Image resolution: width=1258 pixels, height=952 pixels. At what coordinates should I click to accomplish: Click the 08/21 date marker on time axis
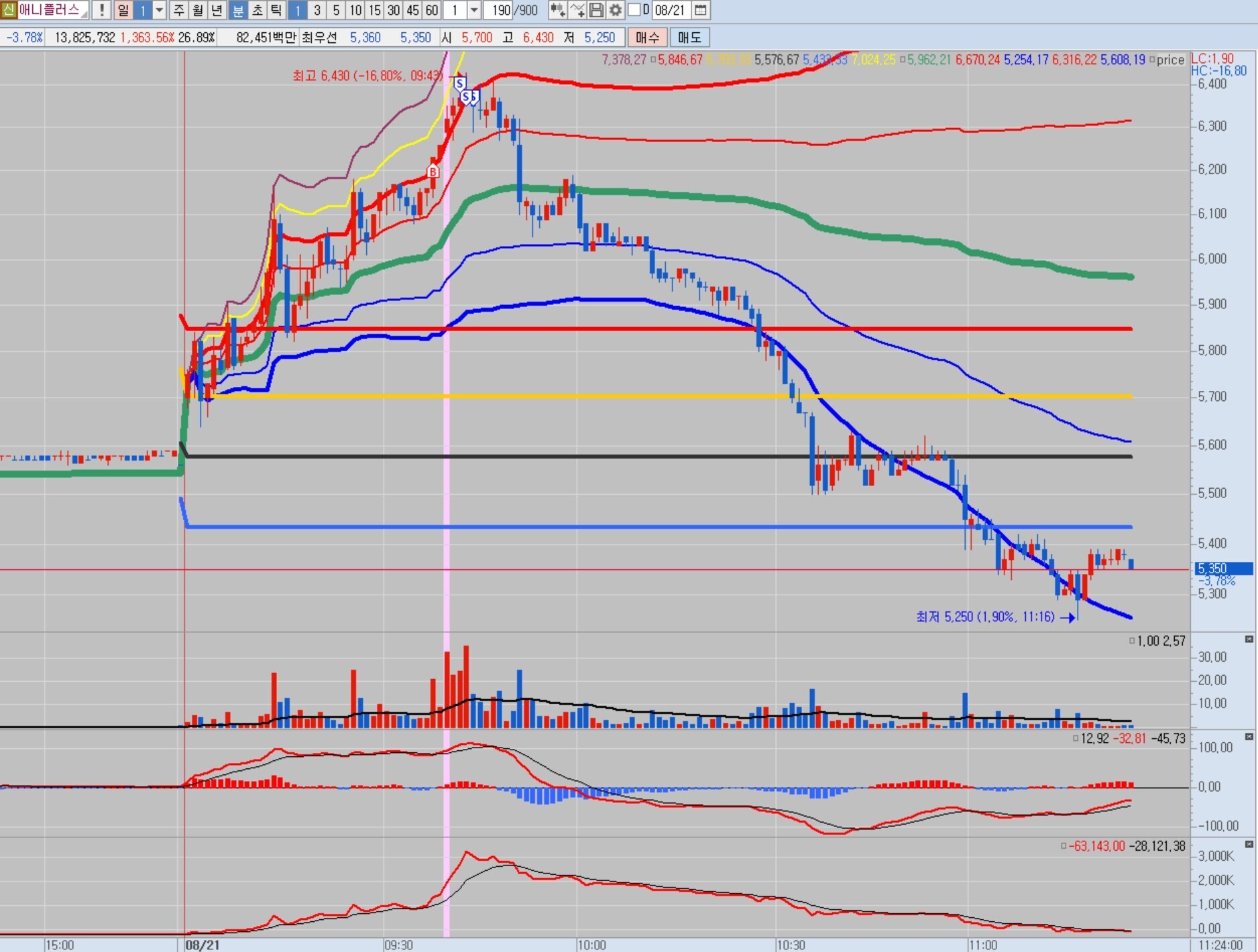click(203, 945)
